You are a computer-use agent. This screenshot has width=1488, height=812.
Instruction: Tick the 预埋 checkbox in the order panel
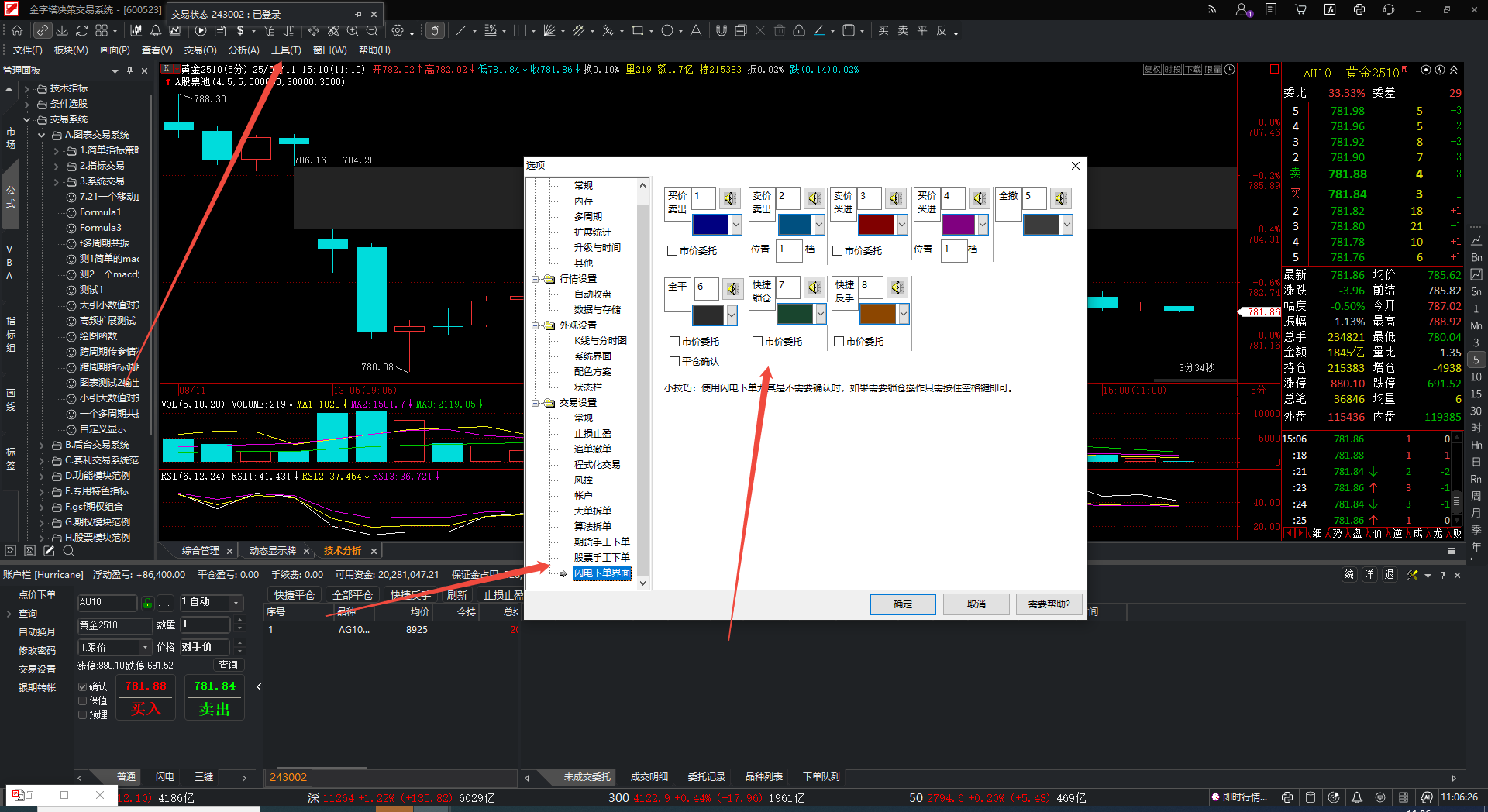(x=82, y=714)
